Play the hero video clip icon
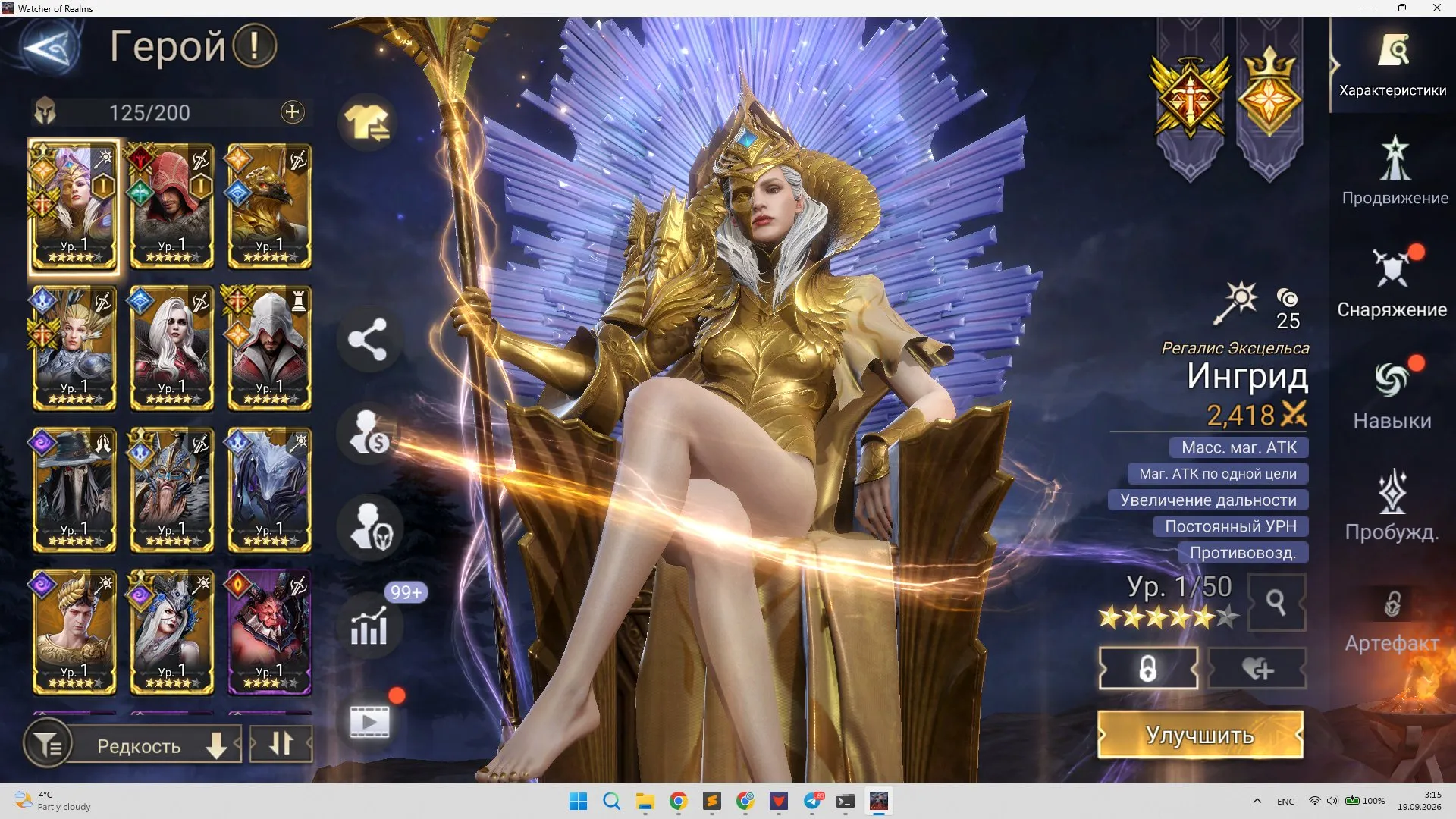Viewport: 1456px width, 819px height. [369, 720]
